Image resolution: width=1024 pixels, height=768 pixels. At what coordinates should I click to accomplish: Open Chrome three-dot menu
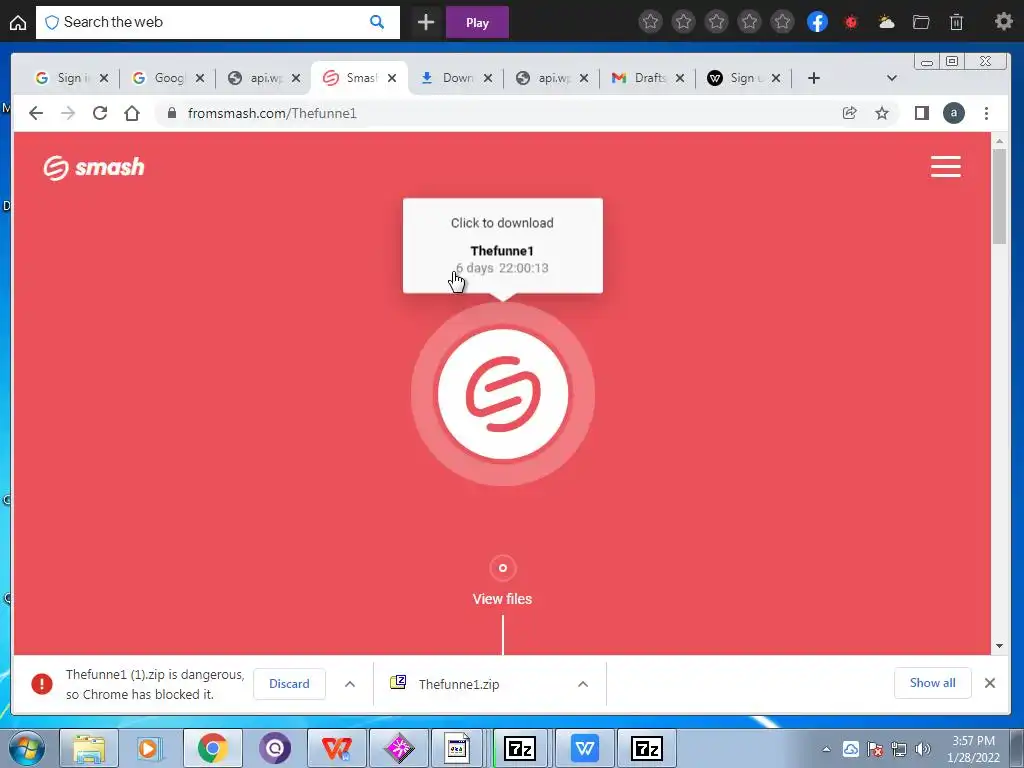coord(986,113)
